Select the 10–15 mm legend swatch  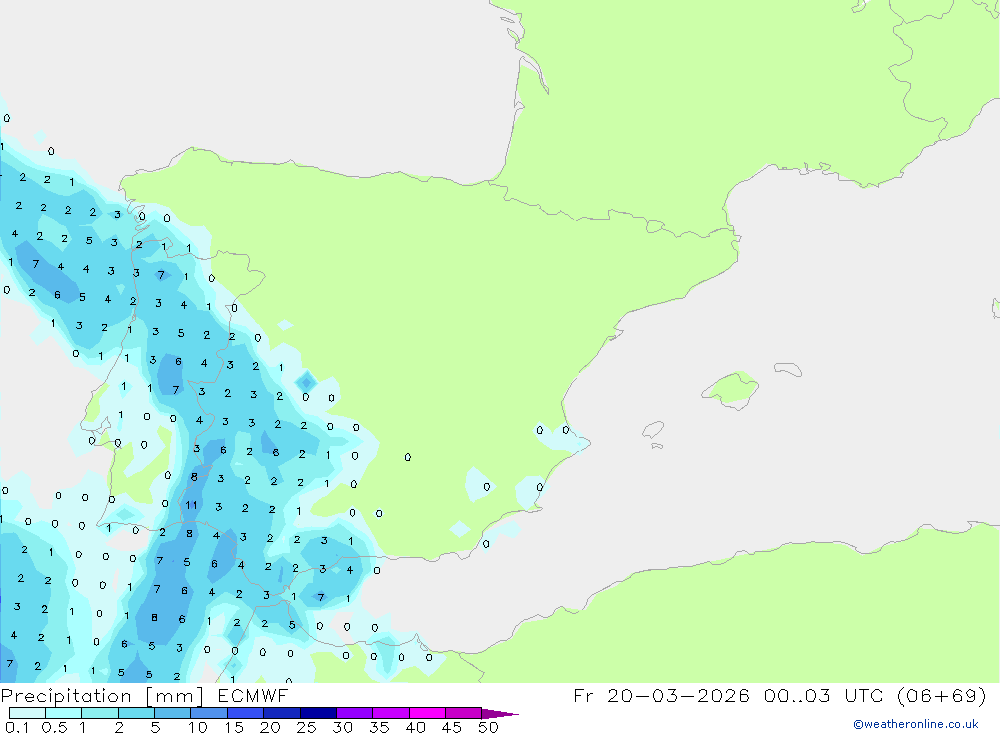tap(209, 713)
